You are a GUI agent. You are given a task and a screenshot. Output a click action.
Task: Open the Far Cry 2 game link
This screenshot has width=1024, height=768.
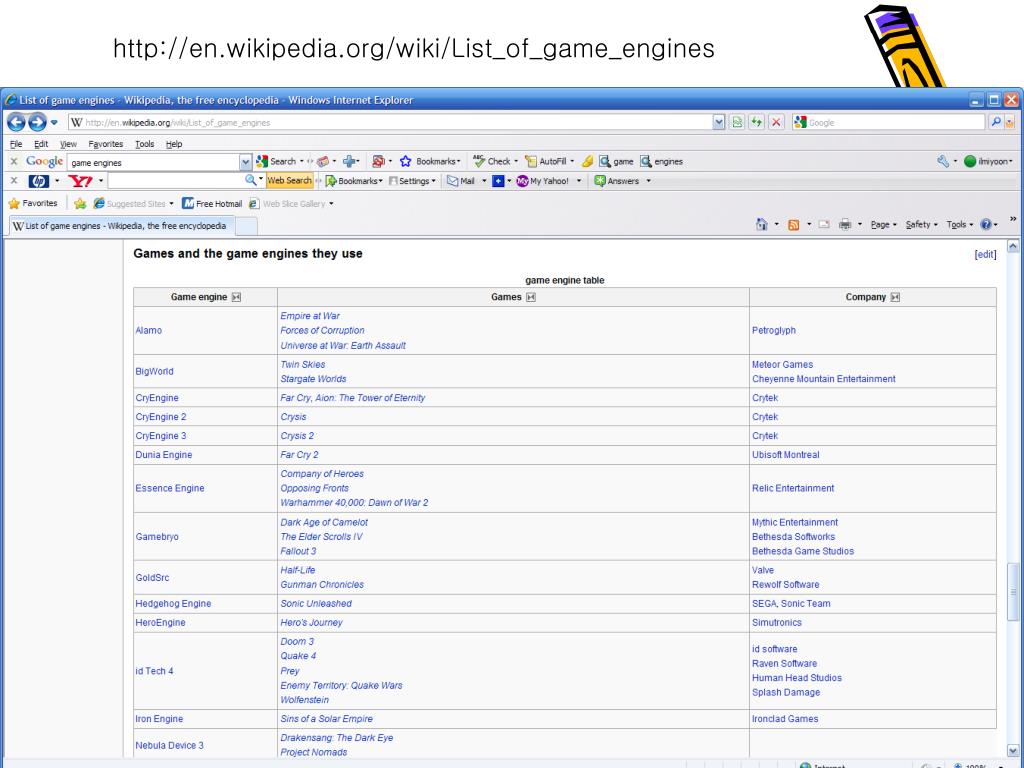pyautogui.click(x=300, y=455)
